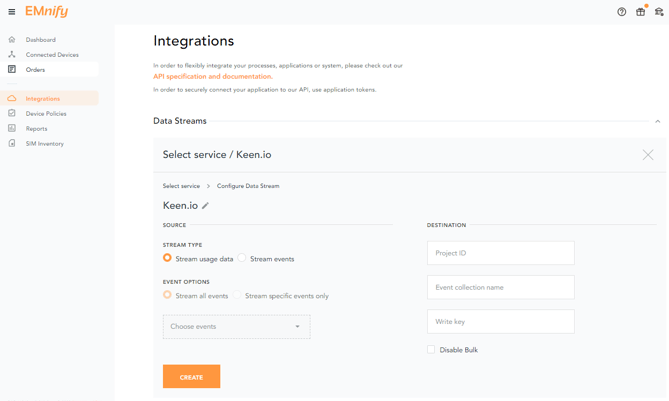669x401 pixels.
Task: Collapse the Data Streams section
Action: [x=657, y=122]
